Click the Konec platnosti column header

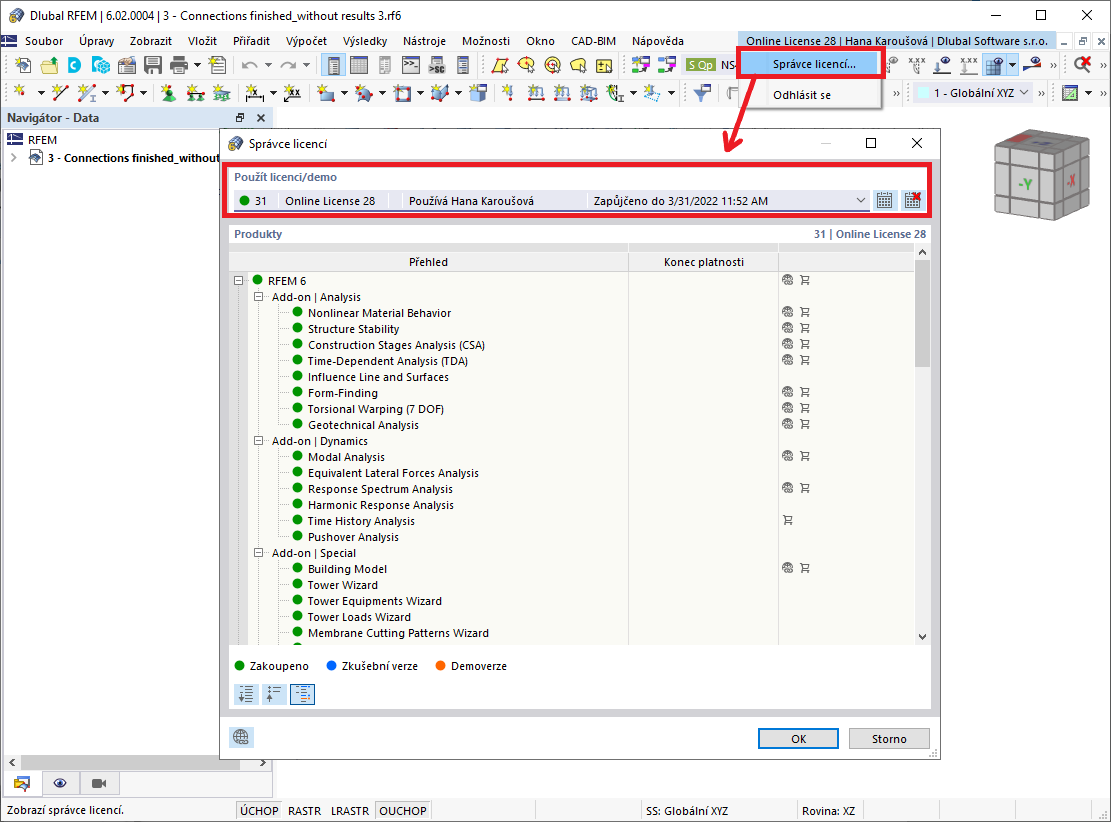[x=704, y=262]
